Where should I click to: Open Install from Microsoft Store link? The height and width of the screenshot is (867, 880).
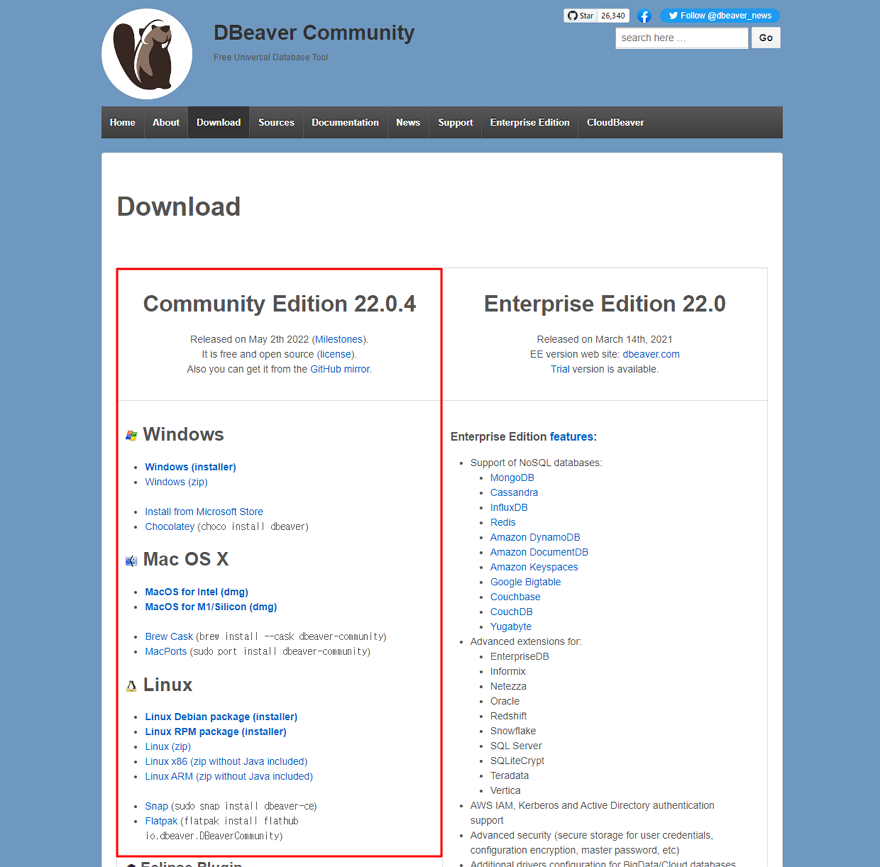[204, 512]
